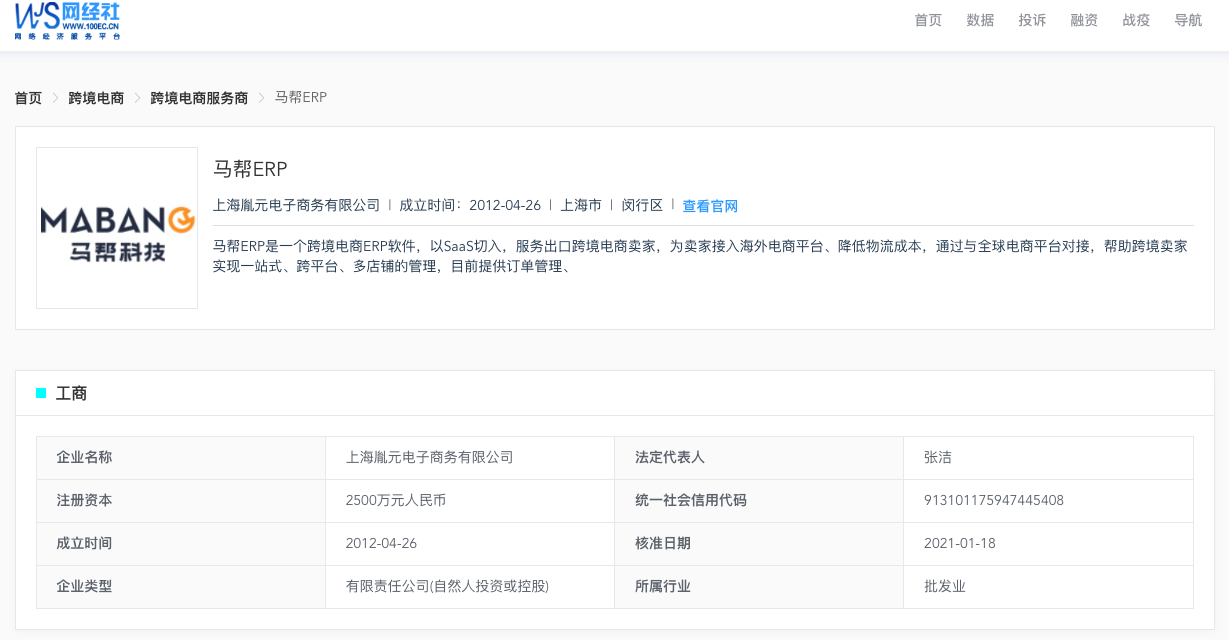Viewport: 1229px width, 640px height.
Task: Click the 上海市 location text
Action: (581, 205)
